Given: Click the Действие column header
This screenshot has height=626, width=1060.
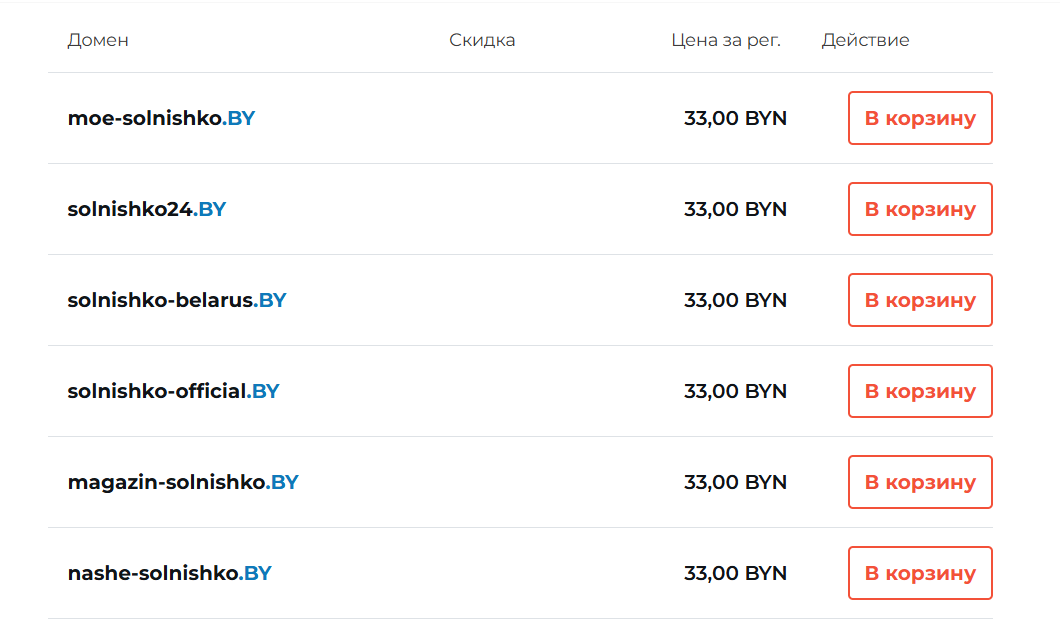Looking at the screenshot, I should 865,40.
